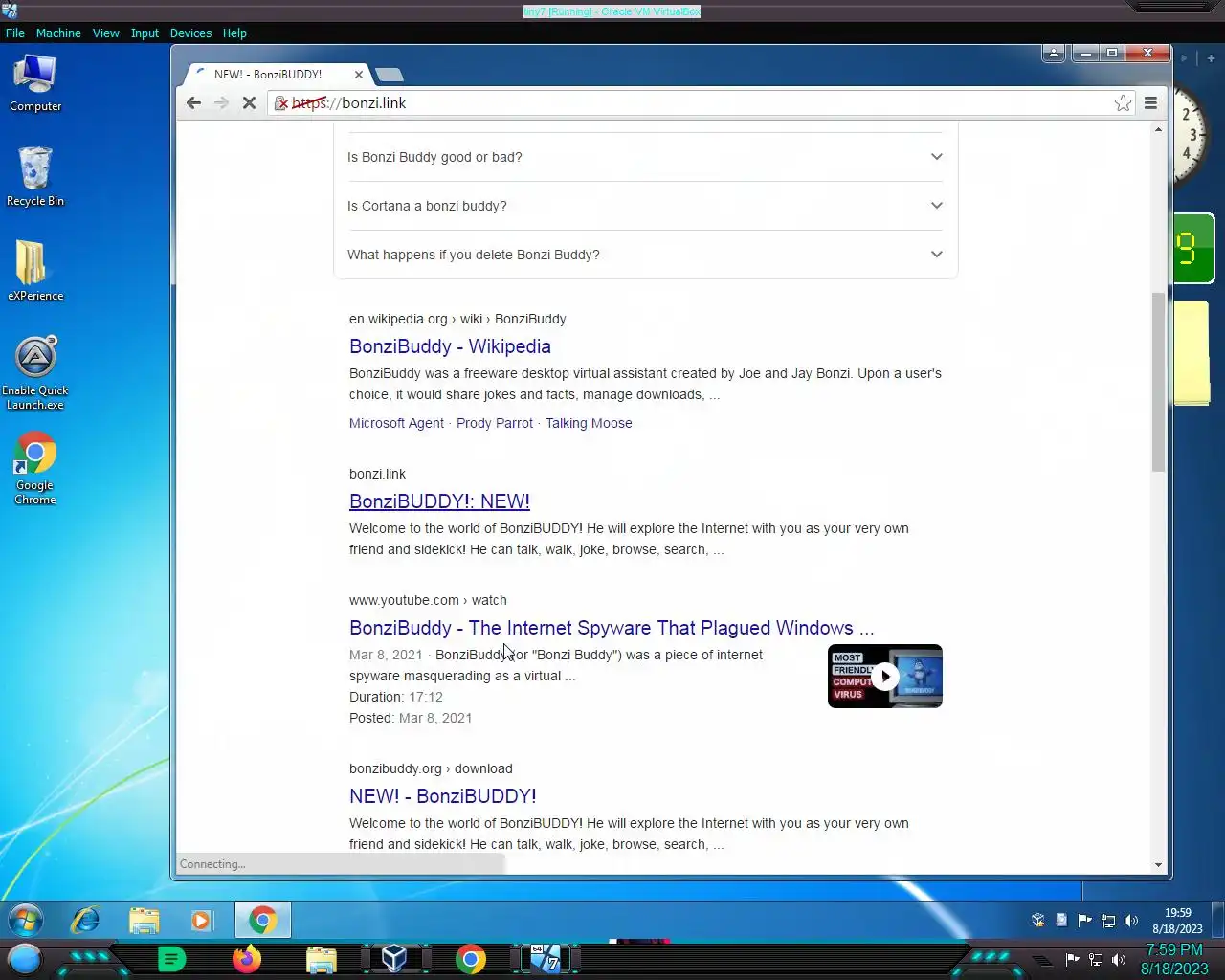The width and height of the screenshot is (1225, 980).
Task: Click the scroll up arrow in Chrome page
Action: tap(1158, 129)
